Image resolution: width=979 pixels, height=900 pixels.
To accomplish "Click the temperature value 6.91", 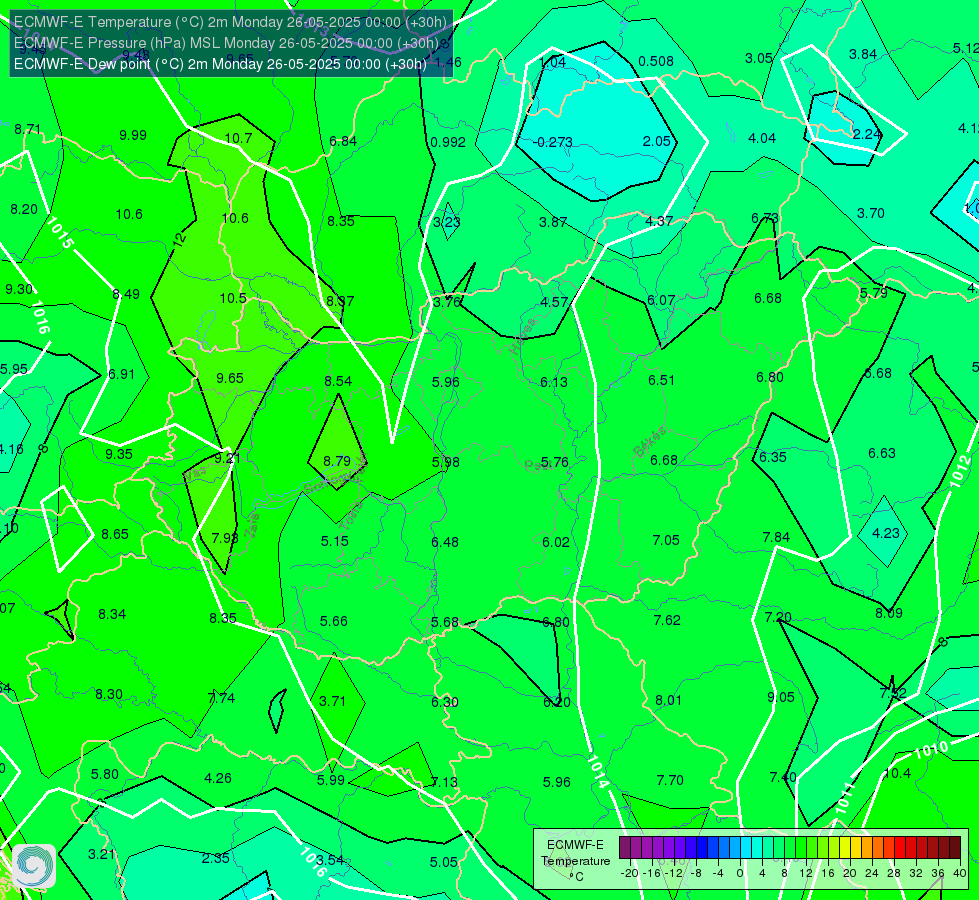I will coord(122,373).
